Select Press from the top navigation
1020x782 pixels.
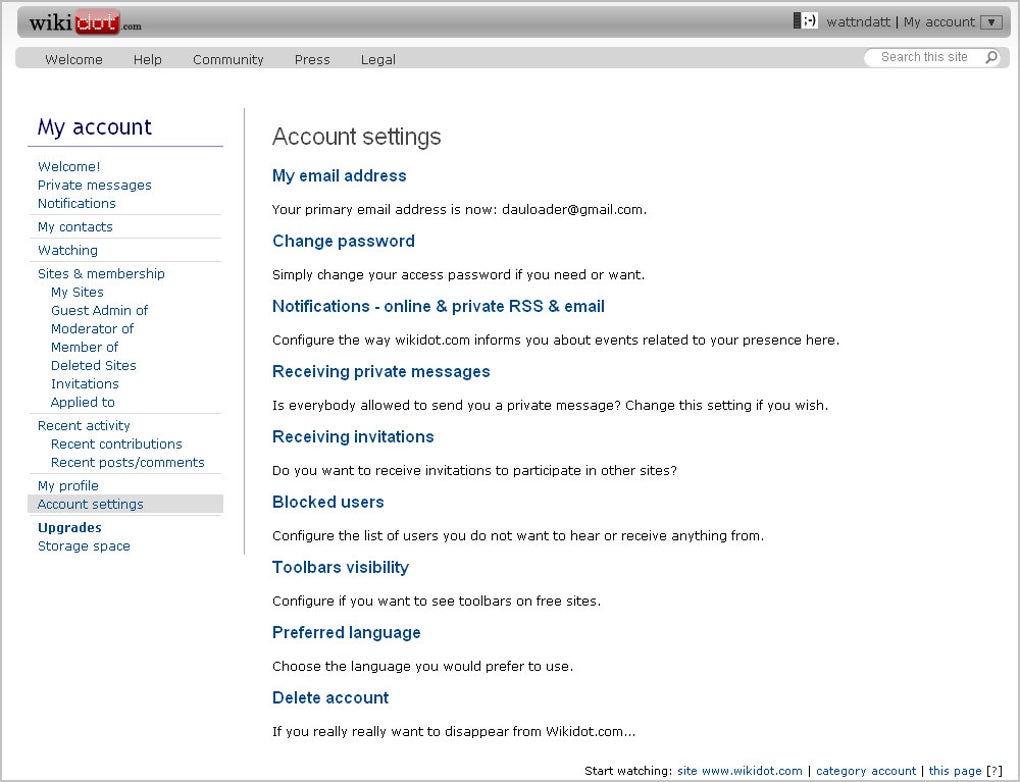(x=311, y=59)
